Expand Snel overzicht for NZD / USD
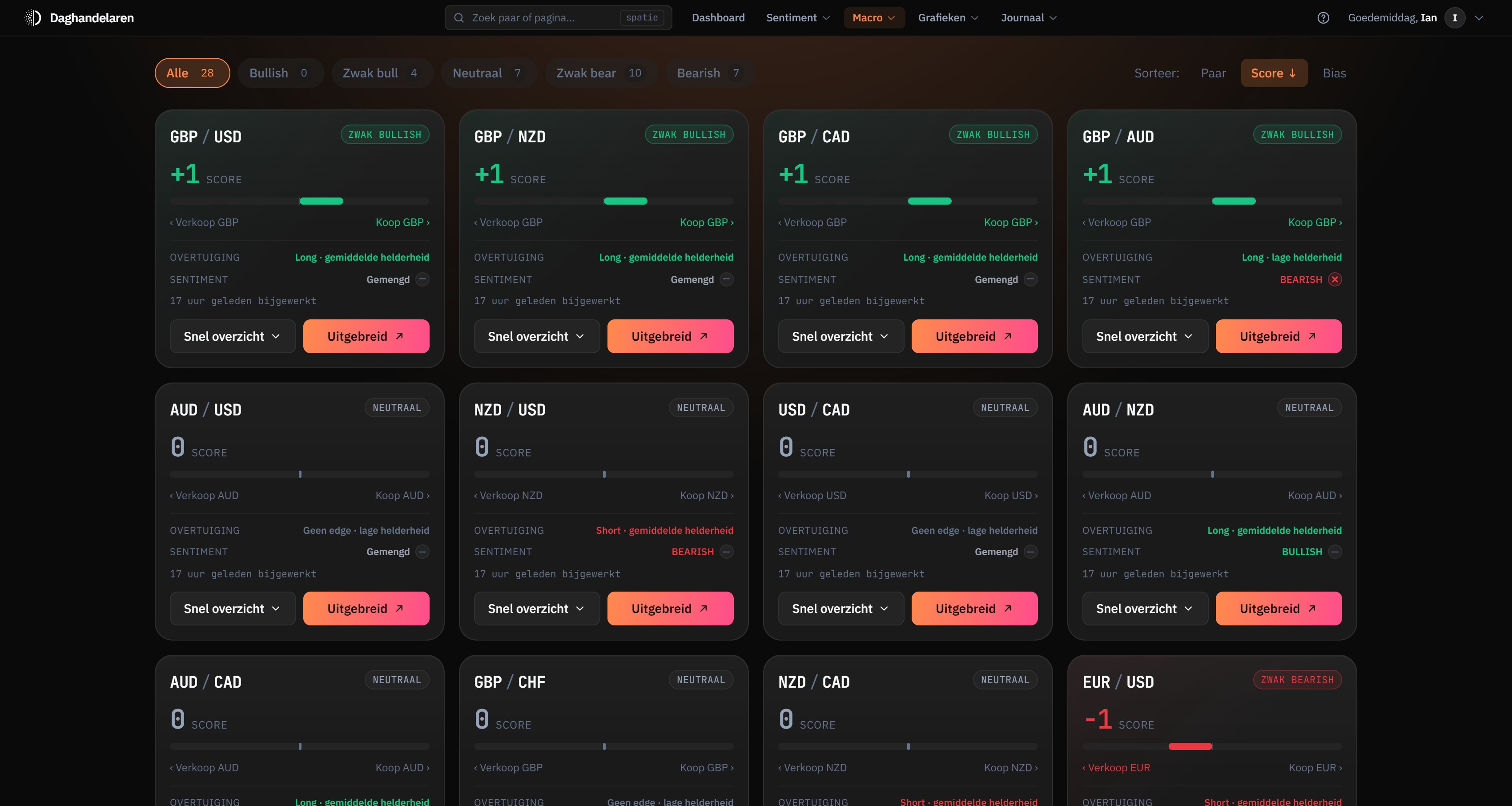 click(536, 609)
